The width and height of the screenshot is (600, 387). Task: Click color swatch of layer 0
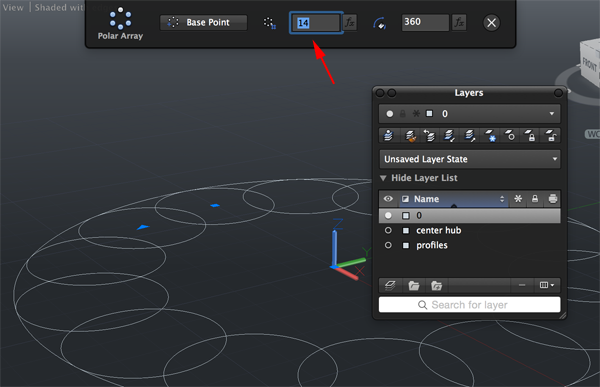406,216
